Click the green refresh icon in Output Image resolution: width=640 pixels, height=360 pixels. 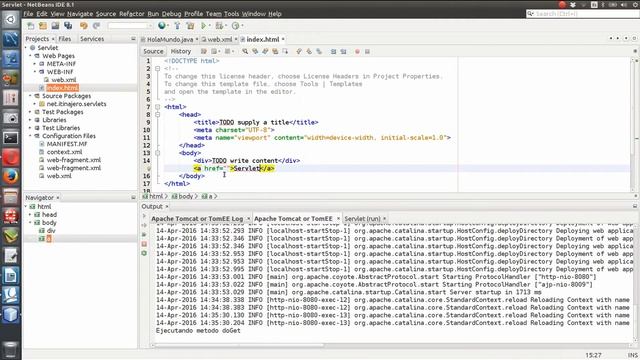pyautogui.click(x=144, y=253)
